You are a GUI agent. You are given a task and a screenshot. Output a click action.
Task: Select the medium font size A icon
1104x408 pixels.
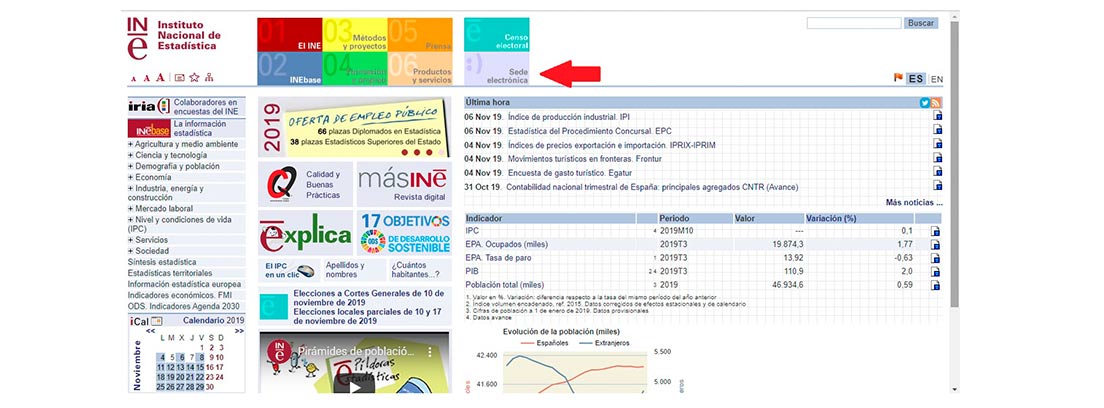coord(146,78)
